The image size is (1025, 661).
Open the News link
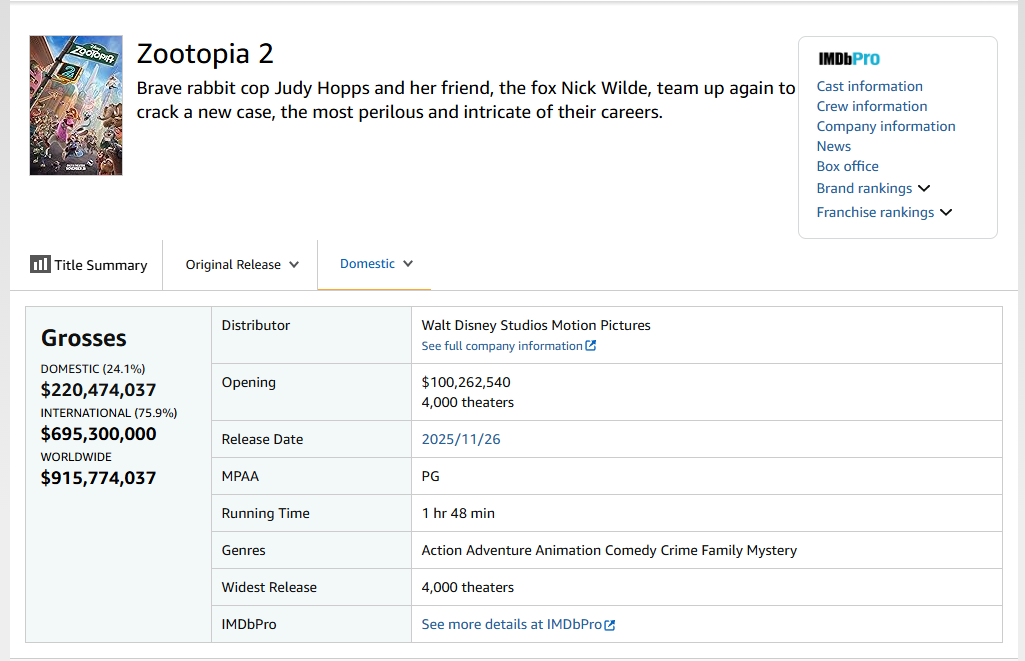coord(833,146)
